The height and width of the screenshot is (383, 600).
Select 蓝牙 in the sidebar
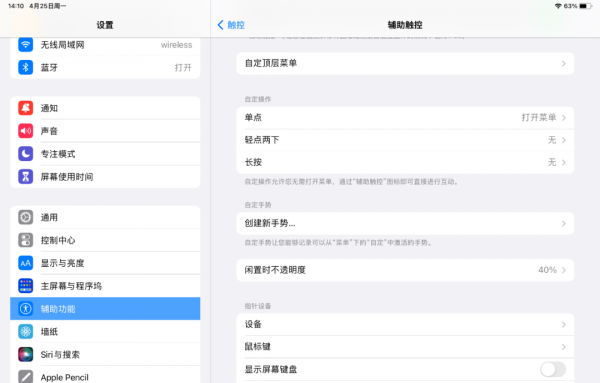click(x=105, y=67)
